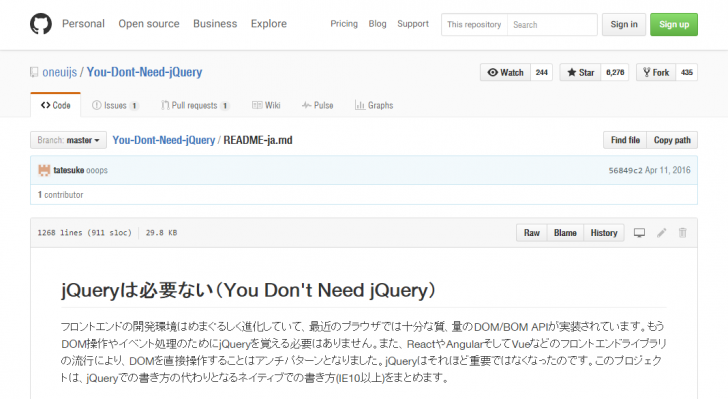Open the GitHub Octocat logo home

coord(41,24)
